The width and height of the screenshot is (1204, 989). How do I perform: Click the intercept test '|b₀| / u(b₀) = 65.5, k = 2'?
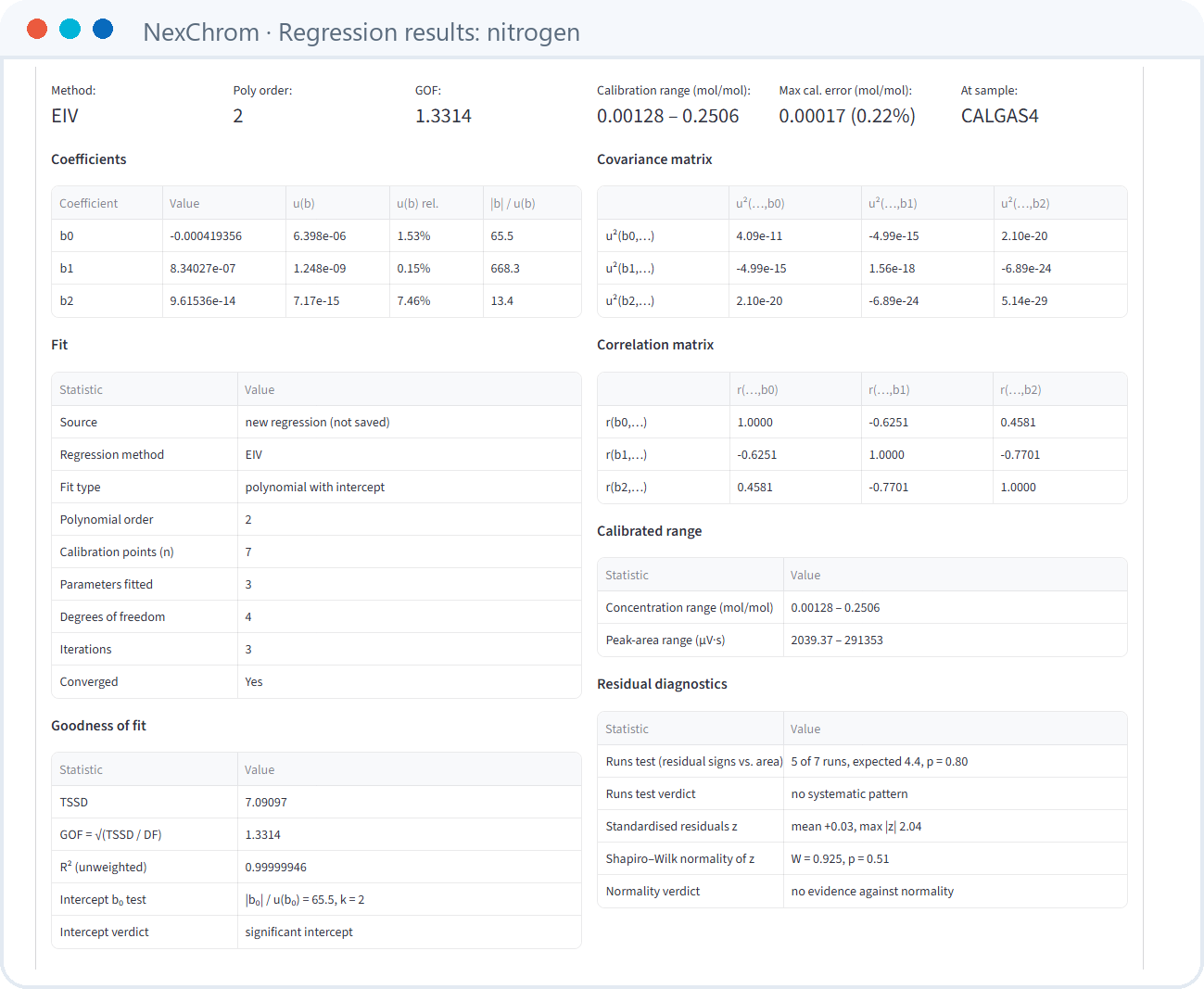(304, 900)
